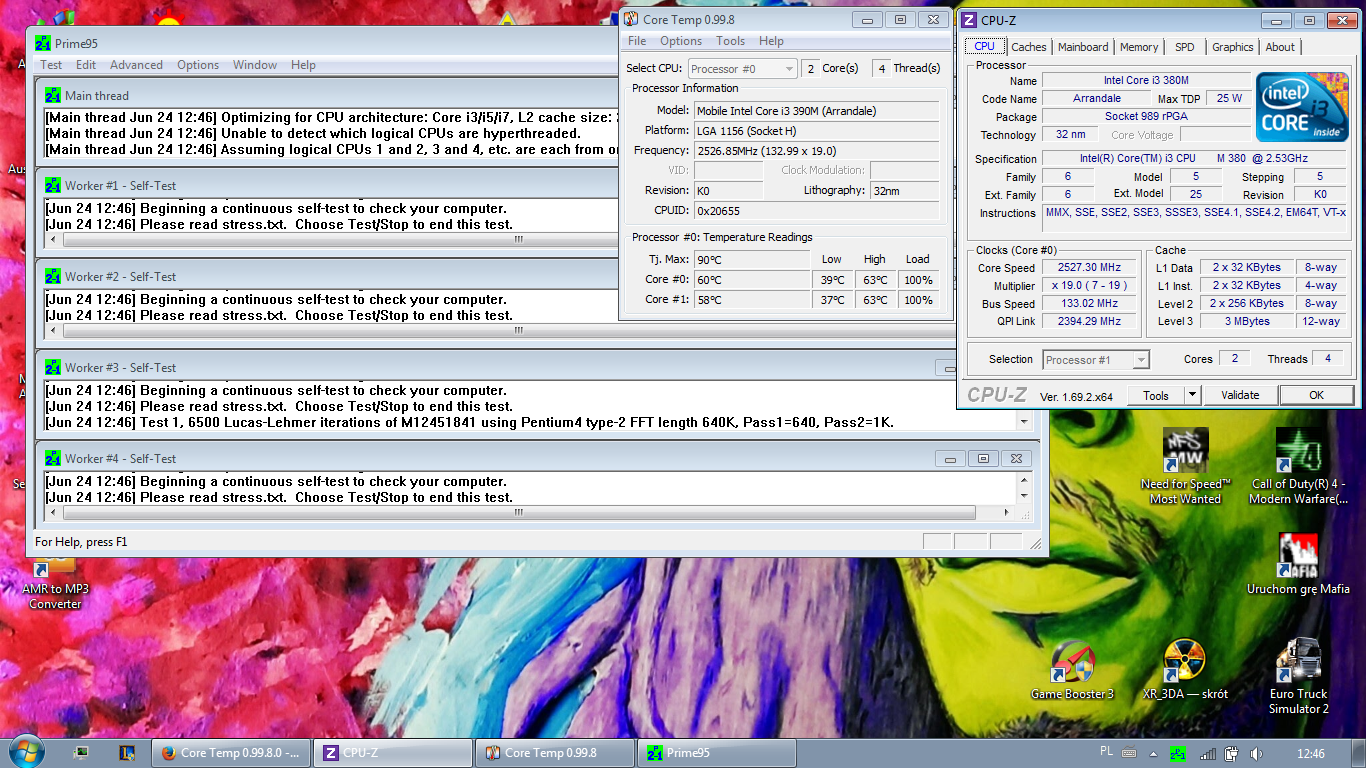1366x768 pixels.
Task: Click the Tj. Max value 90°C
Action: (x=751, y=260)
